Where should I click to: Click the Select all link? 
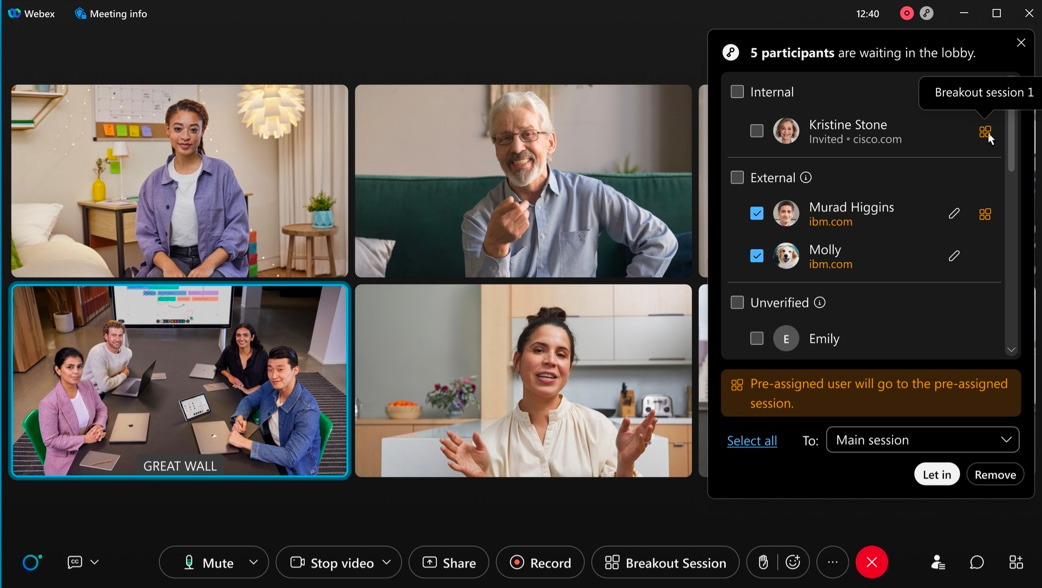pos(752,441)
